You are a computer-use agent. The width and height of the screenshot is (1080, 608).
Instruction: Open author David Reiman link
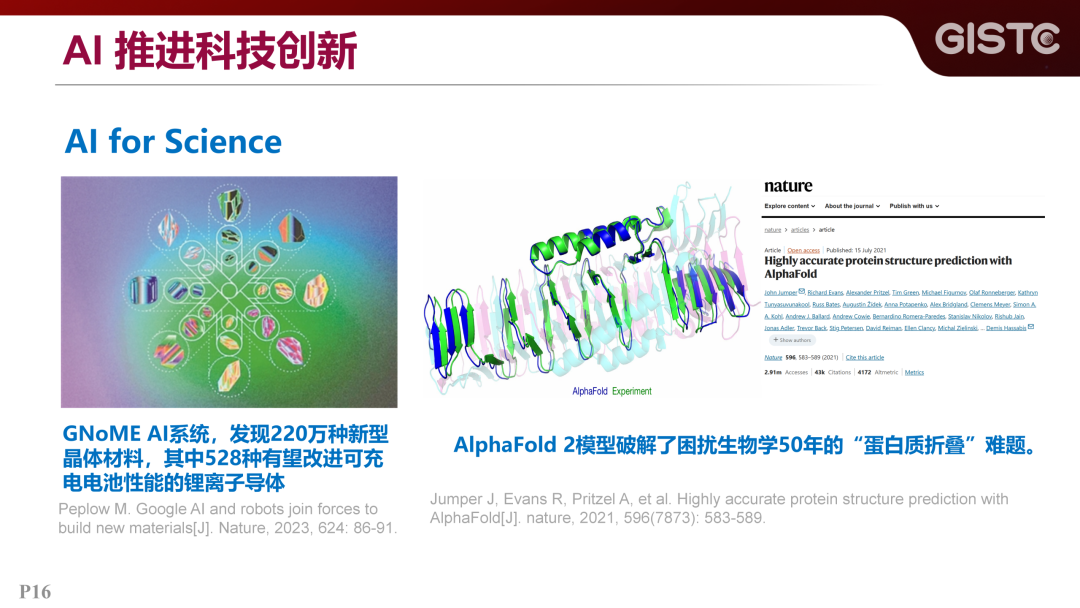pos(884,328)
